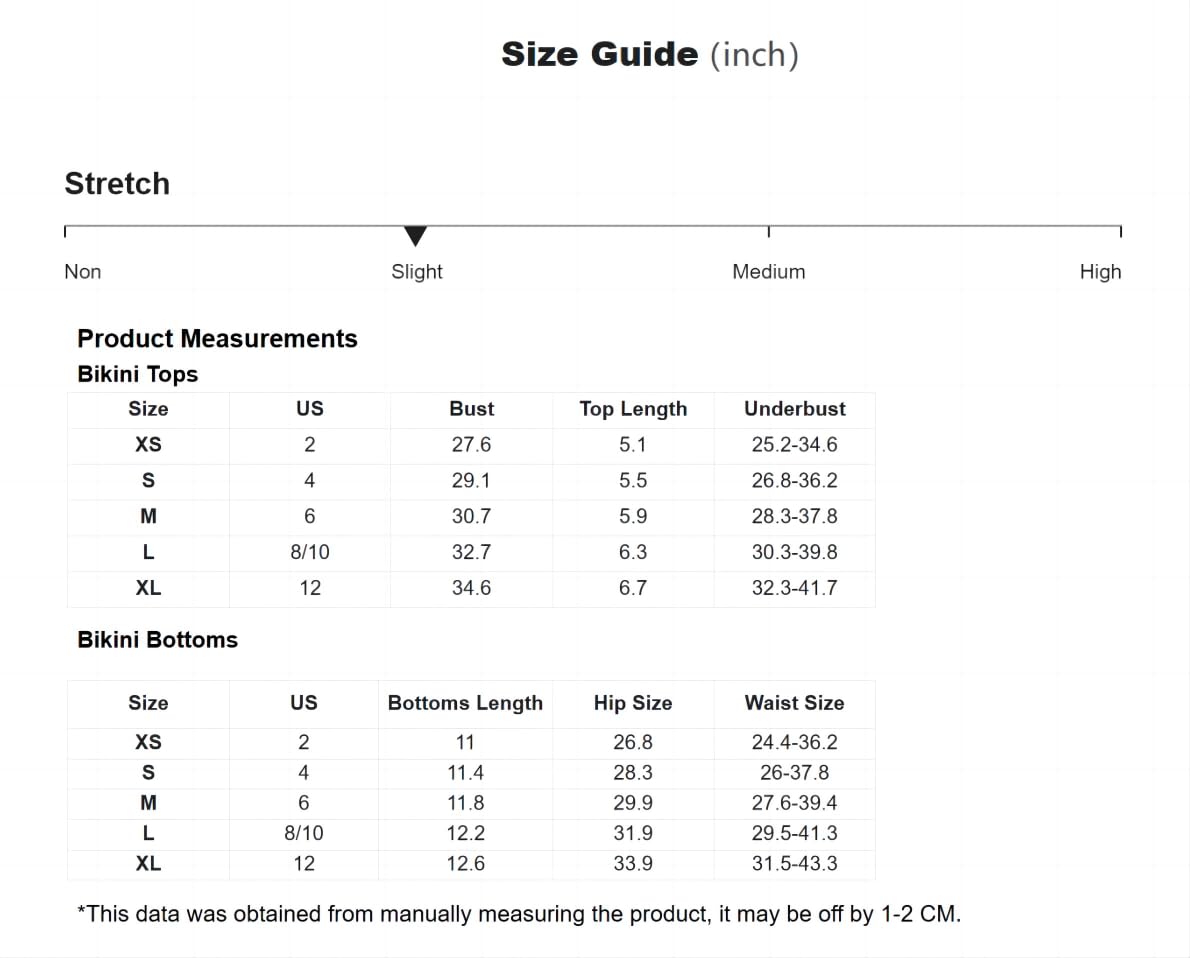Click the Hip Size column header
The height and width of the screenshot is (958, 1190).
633,703
